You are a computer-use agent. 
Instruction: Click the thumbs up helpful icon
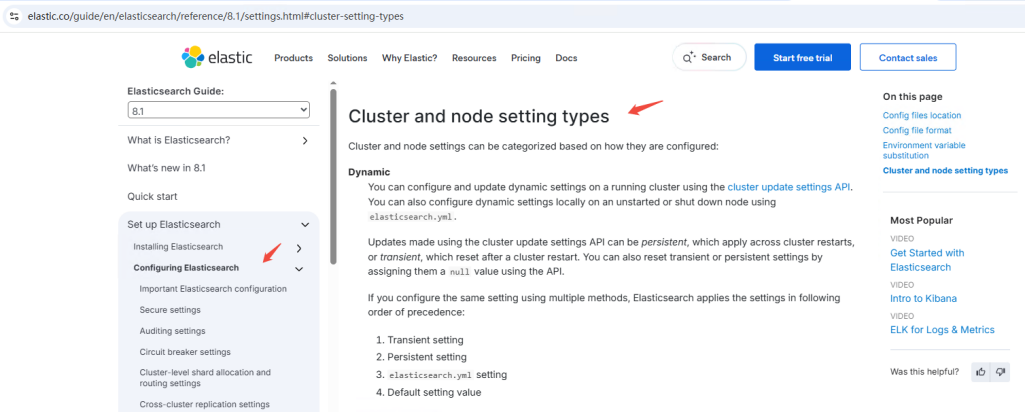[981, 372]
